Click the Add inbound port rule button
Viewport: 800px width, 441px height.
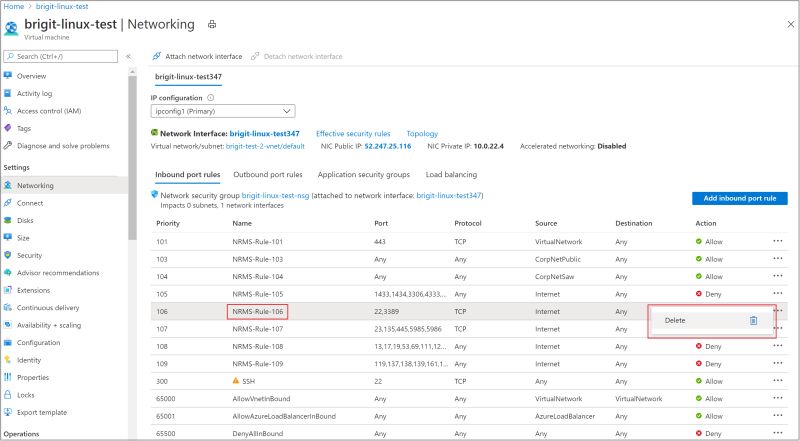(739, 199)
